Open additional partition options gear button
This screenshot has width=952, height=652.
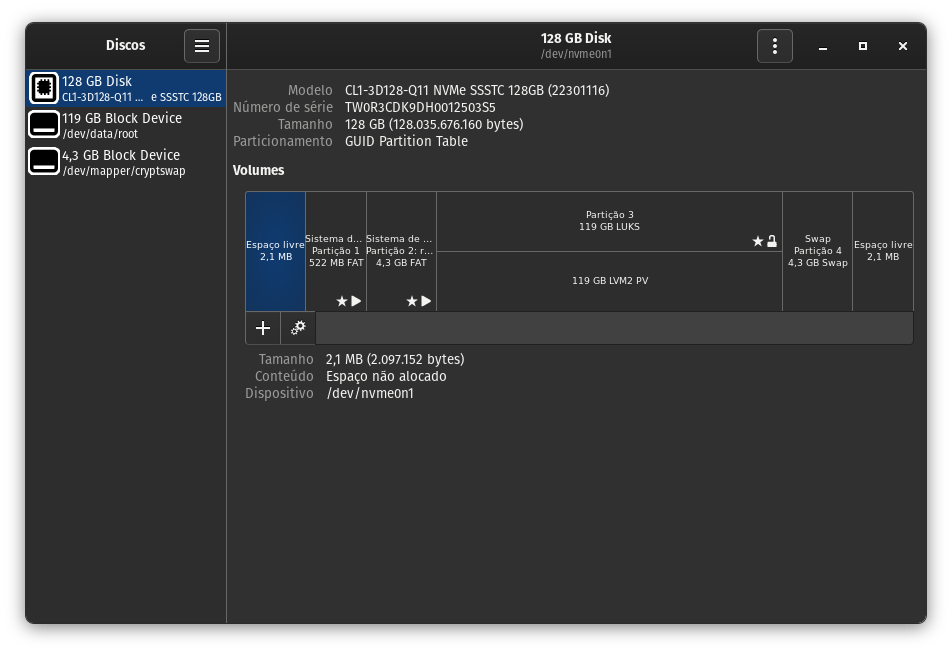[x=298, y=328]
